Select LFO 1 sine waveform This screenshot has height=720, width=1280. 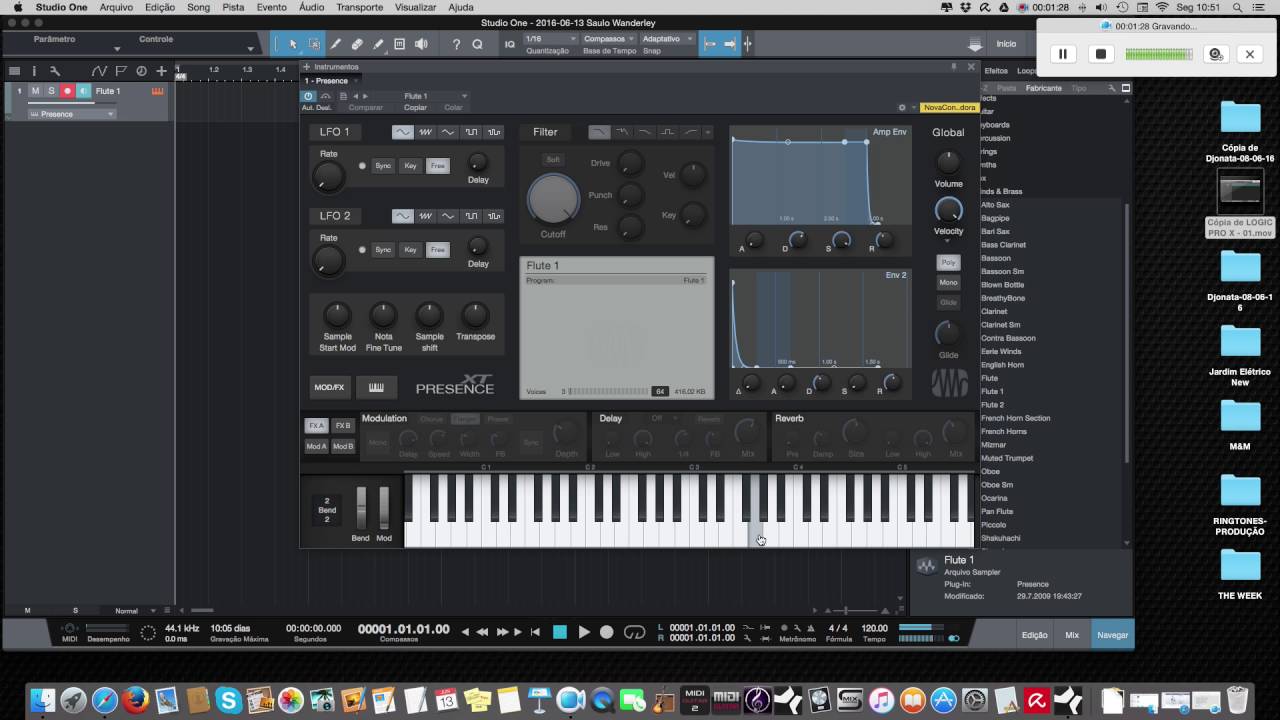coord(402,132)
